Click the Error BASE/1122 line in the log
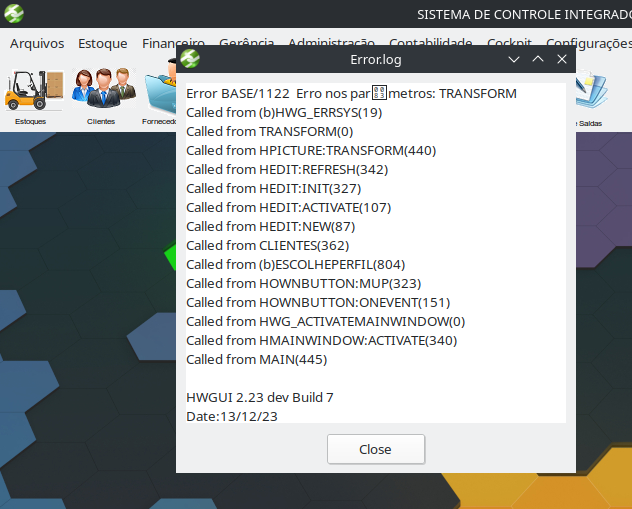Viewport: 632px width, 509px height. coord(351,93)
